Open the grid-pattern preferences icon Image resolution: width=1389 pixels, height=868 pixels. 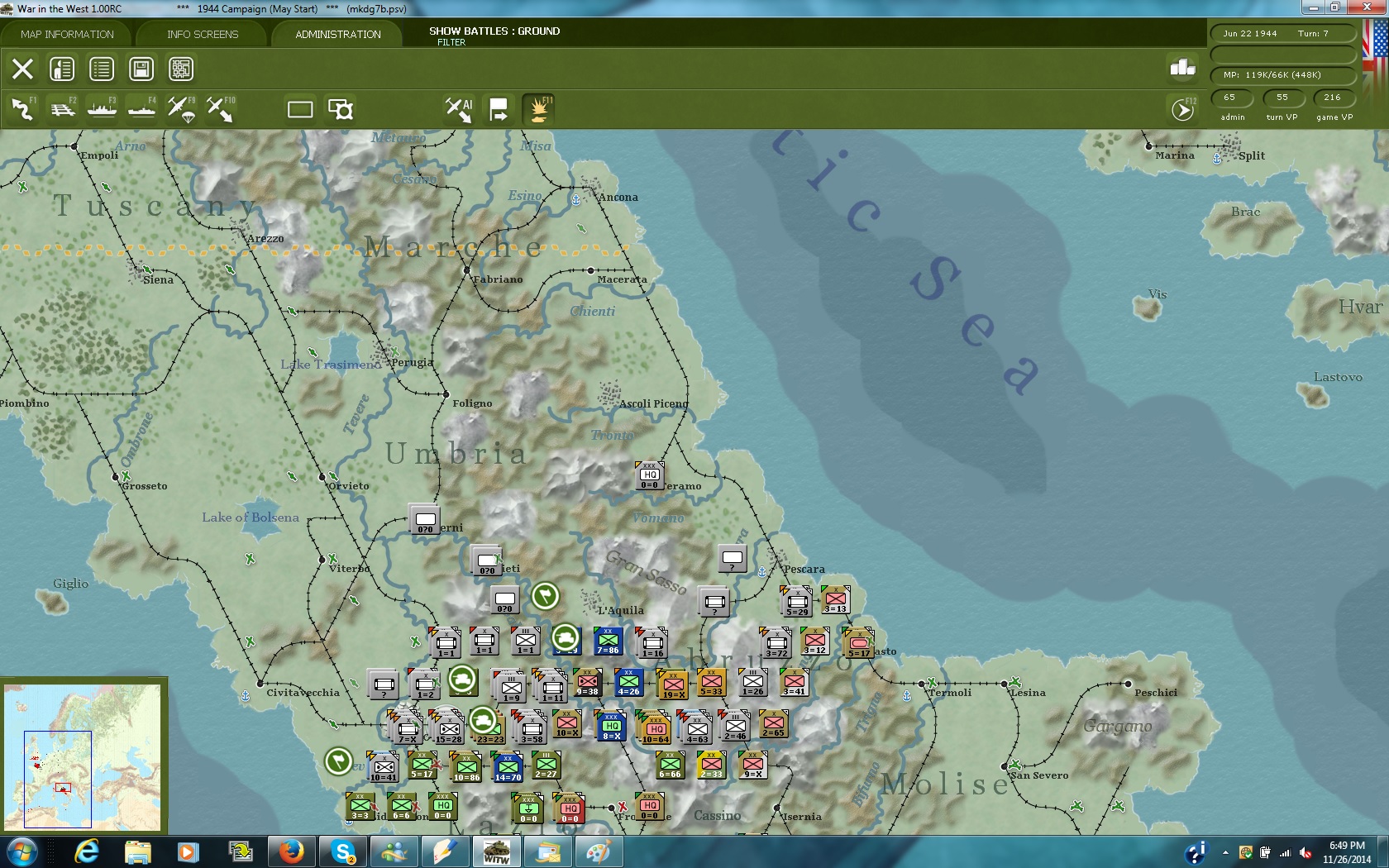pyautogui.click(x=181, y=69)
